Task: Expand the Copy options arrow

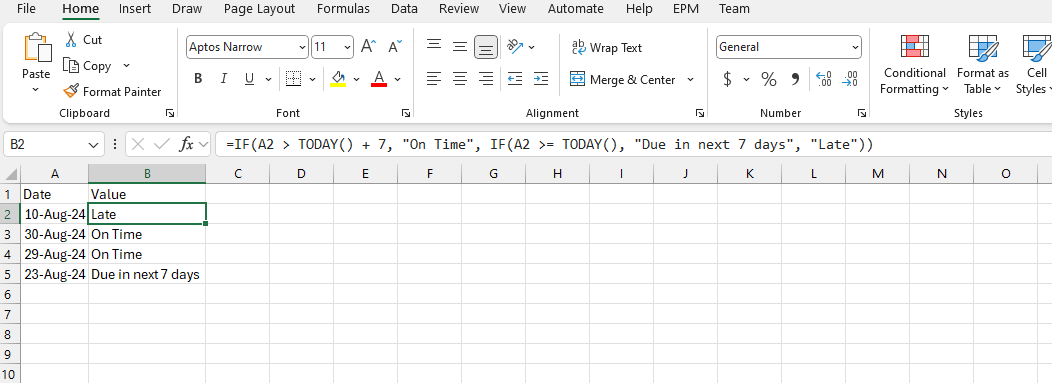Action: (x=126, y=66)
